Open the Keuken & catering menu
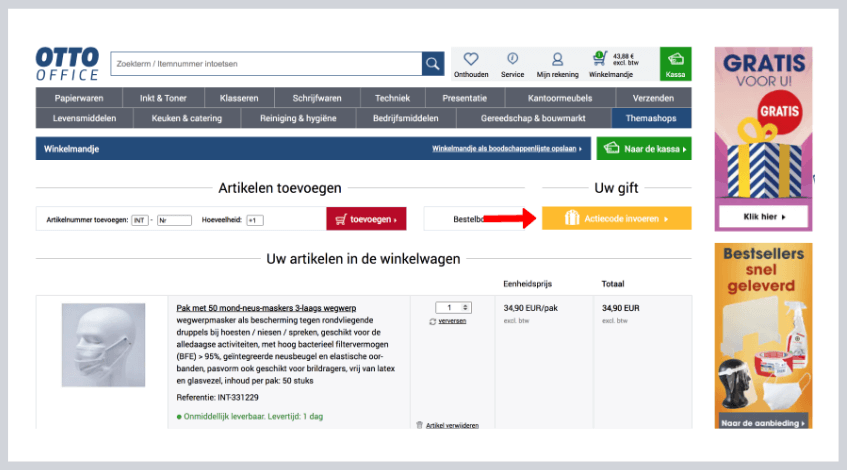 point(187,118)
